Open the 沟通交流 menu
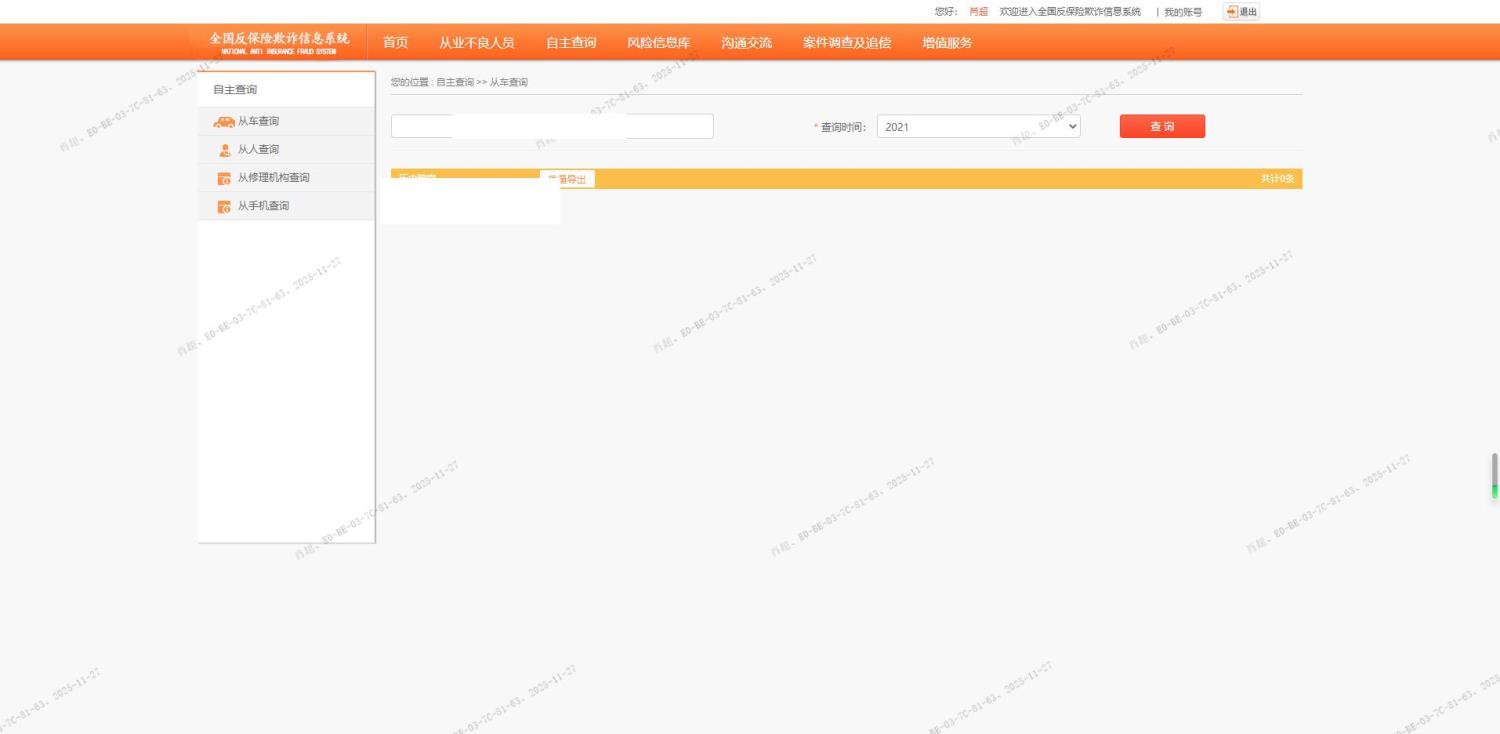The width and height of the screenshot is (1500, 734). point(746,43)
